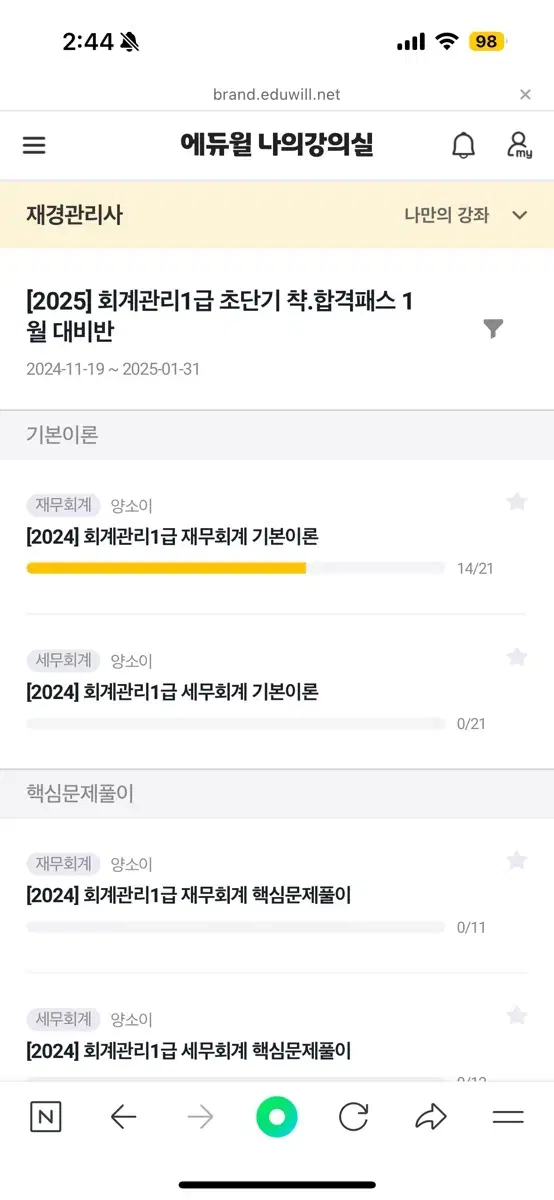This screenshot has height=1200, width=554.
Task: Reload the page with refresh icon
Action: [x=354, y=1117]
